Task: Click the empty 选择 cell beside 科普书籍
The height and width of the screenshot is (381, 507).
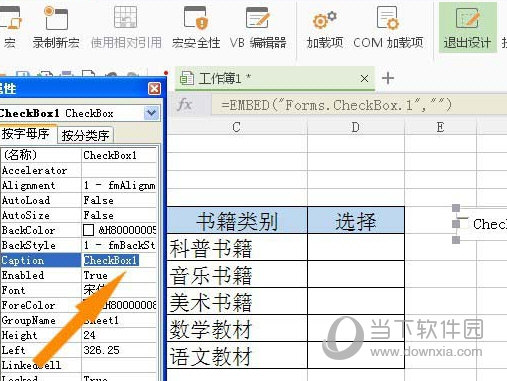Action: 356,247
